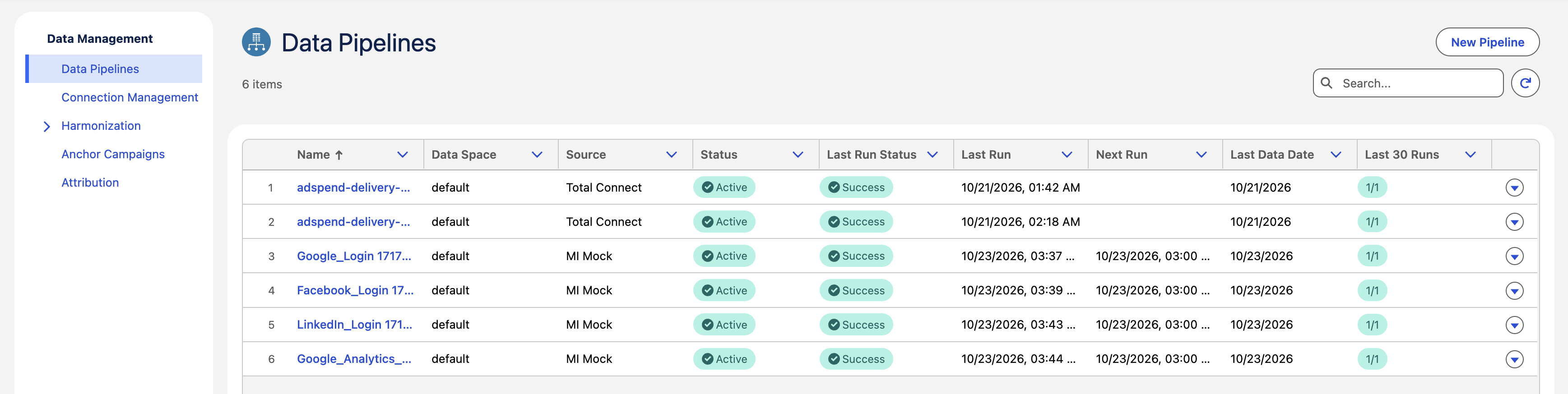
Task: Click Active status badge in row 1
Action: pyautogui.click(x=724, y=187)
